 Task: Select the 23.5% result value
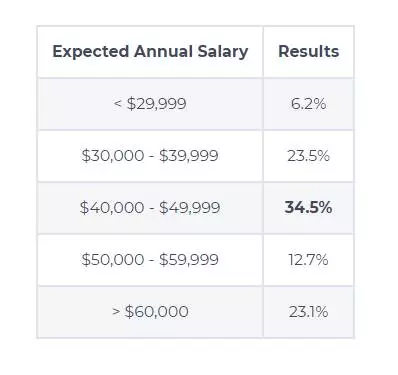[309, 156]
